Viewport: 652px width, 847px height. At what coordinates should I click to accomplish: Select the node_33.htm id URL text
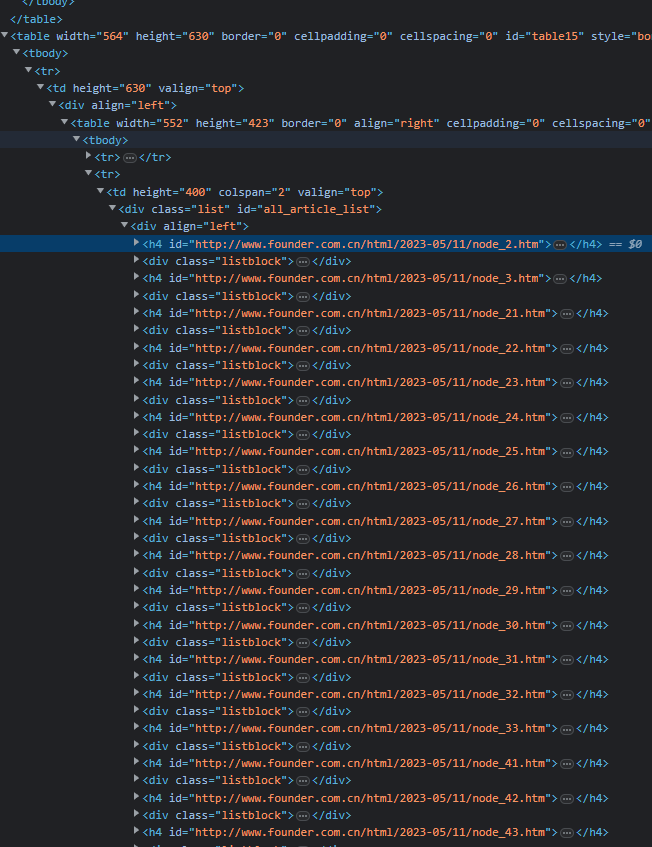click(x=370, y=729)
